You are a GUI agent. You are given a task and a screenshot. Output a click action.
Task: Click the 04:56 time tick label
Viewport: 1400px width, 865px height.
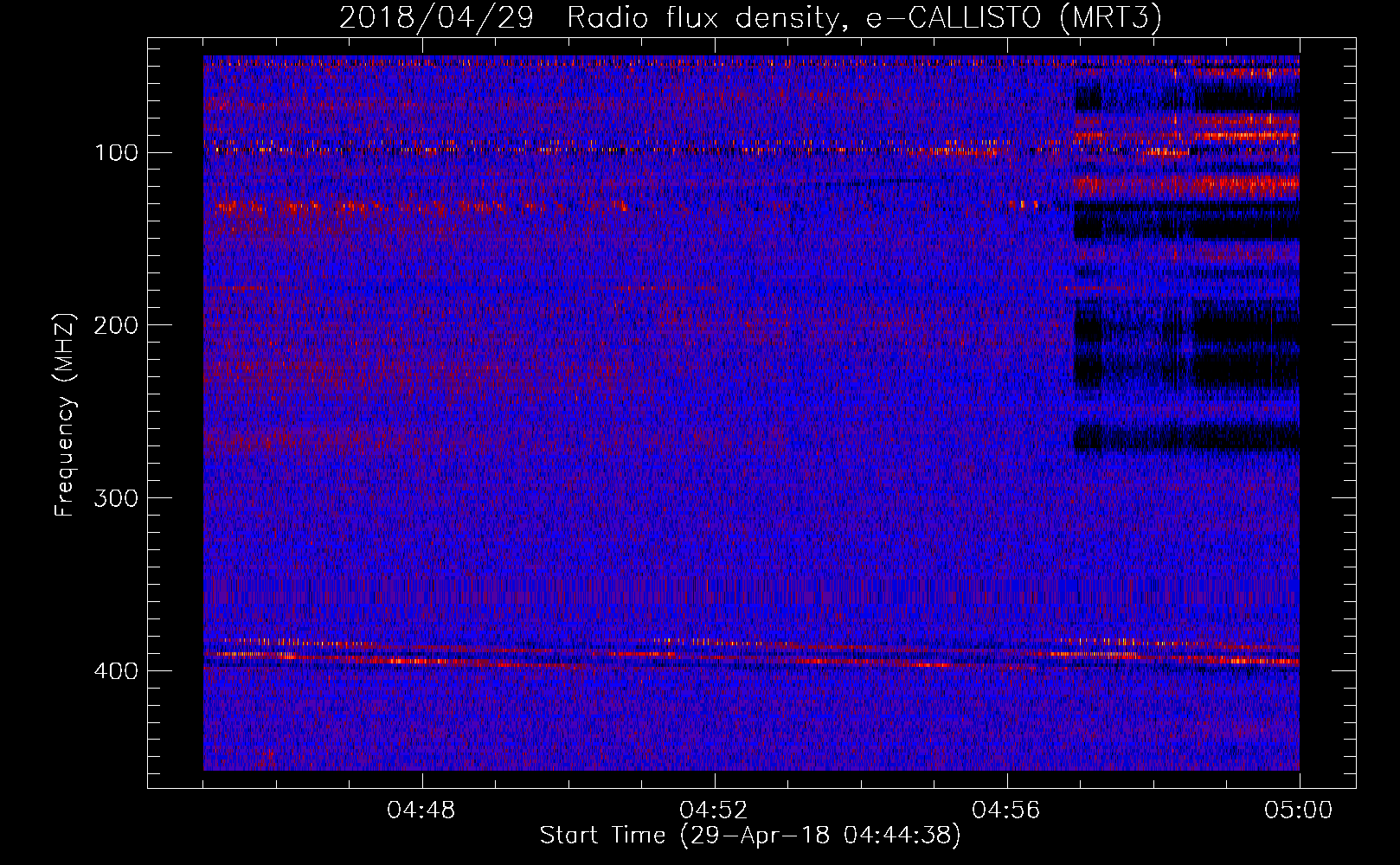(1006, 811)
